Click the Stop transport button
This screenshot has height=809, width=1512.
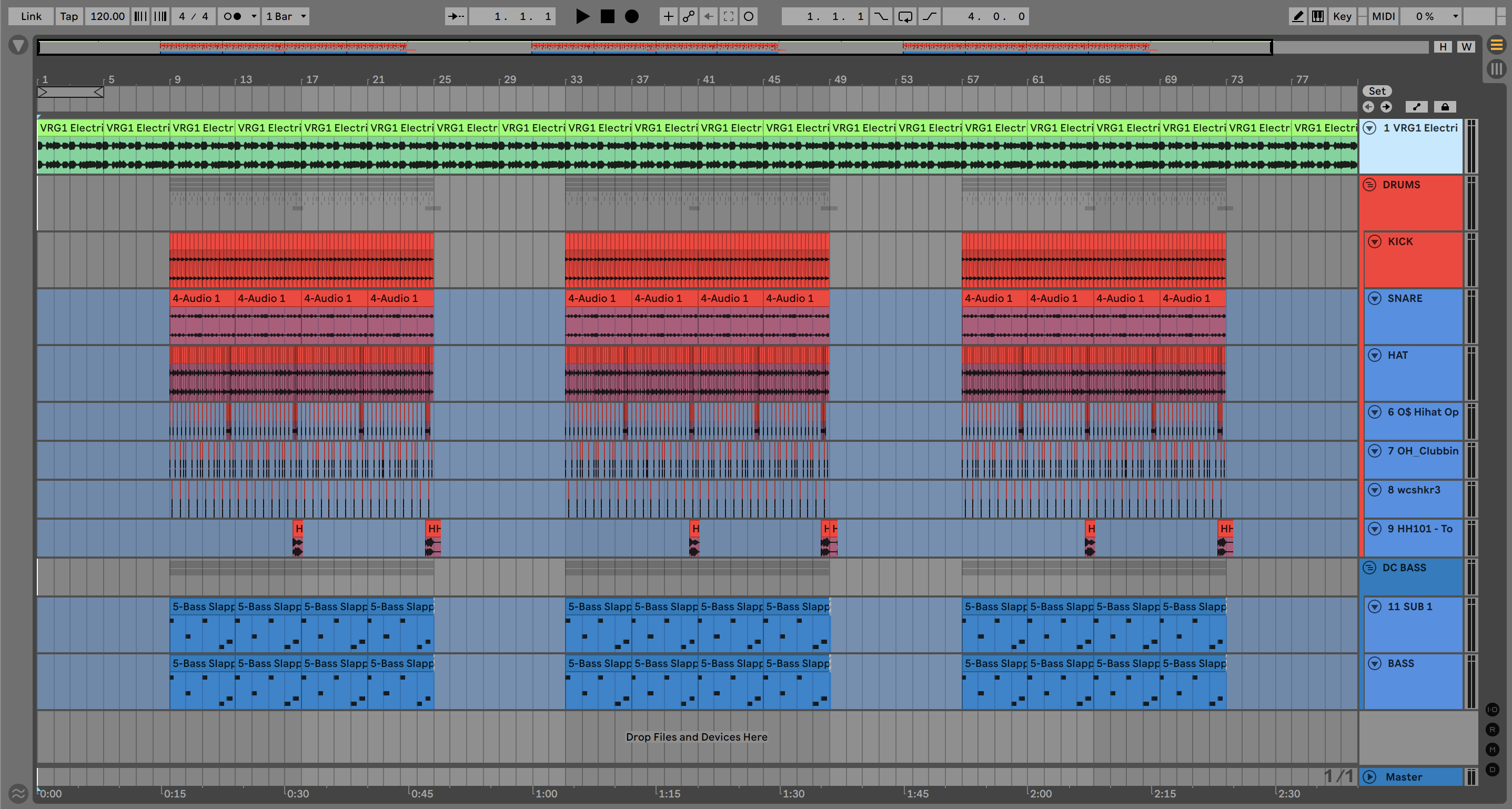608,16
